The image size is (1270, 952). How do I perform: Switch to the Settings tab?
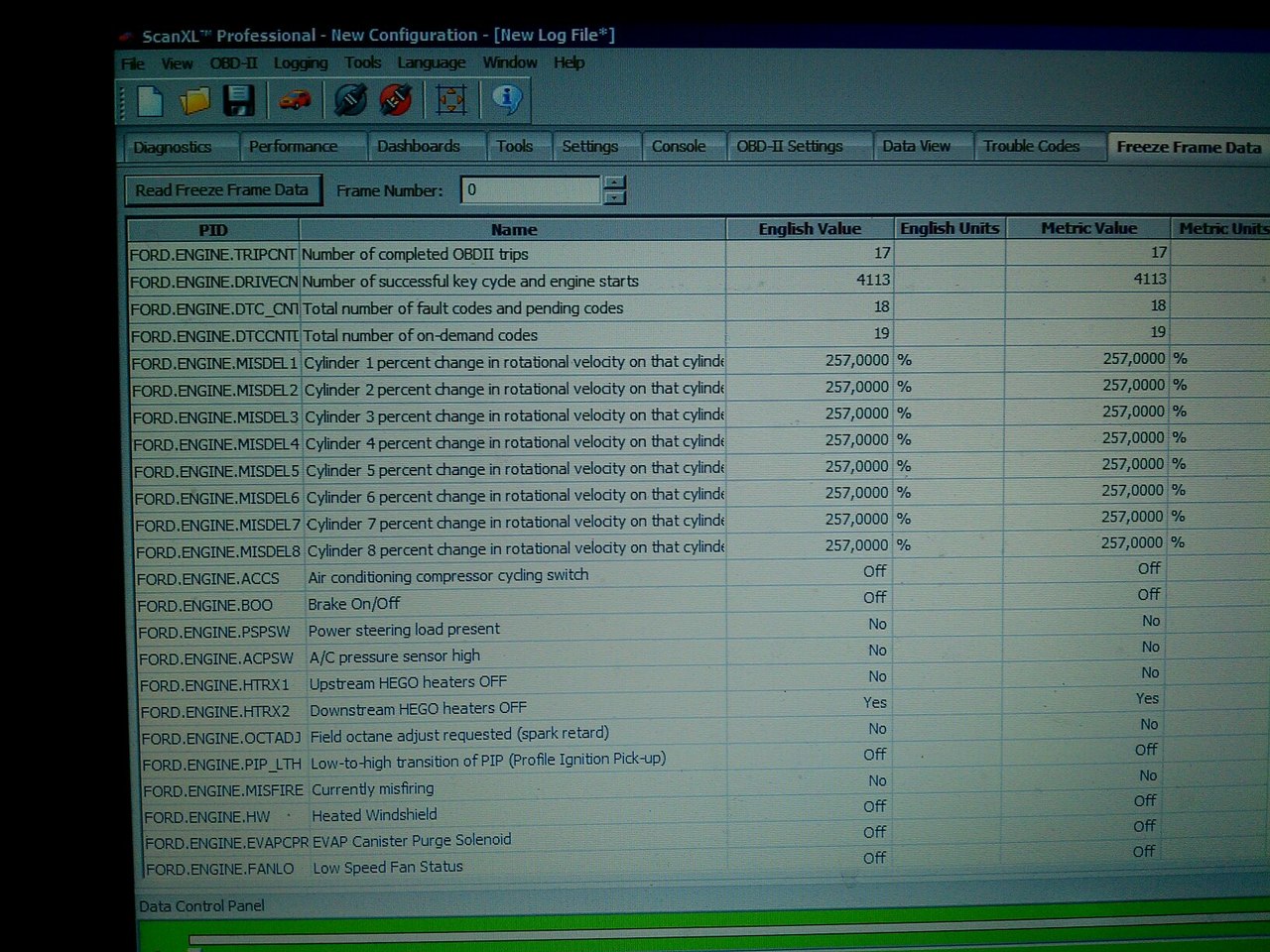tap(595, 146)
